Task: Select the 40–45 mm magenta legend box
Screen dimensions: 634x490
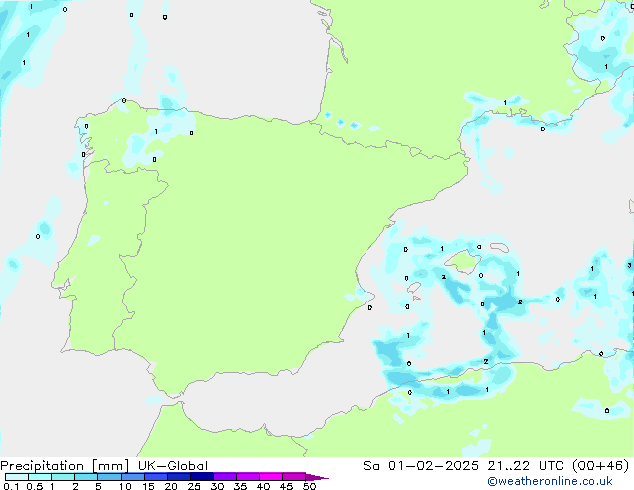Action: (x=271, y=477)
